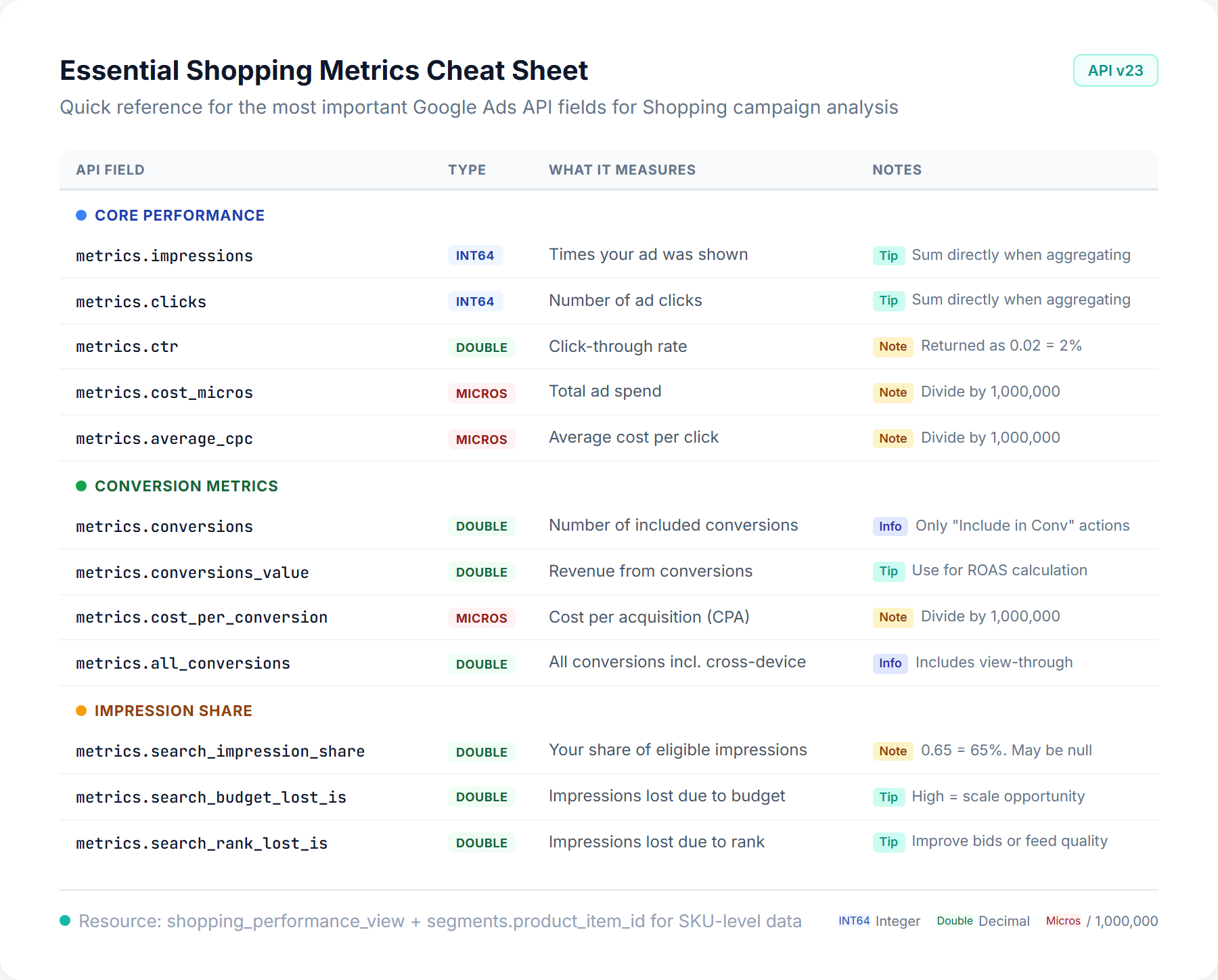Click the Note badge for metrics.search_impression_share
Viewport: 1218px width, 980px height.
point(893,751)
